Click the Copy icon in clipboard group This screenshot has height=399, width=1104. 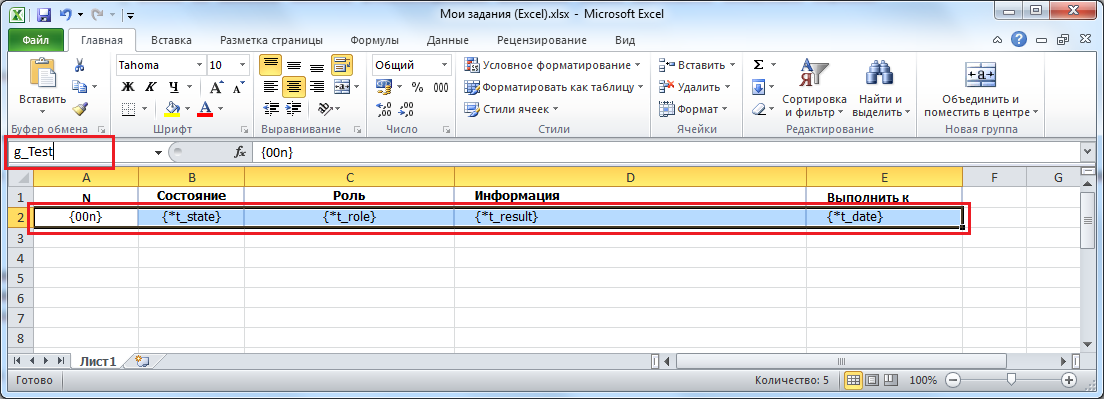point(80,87)
